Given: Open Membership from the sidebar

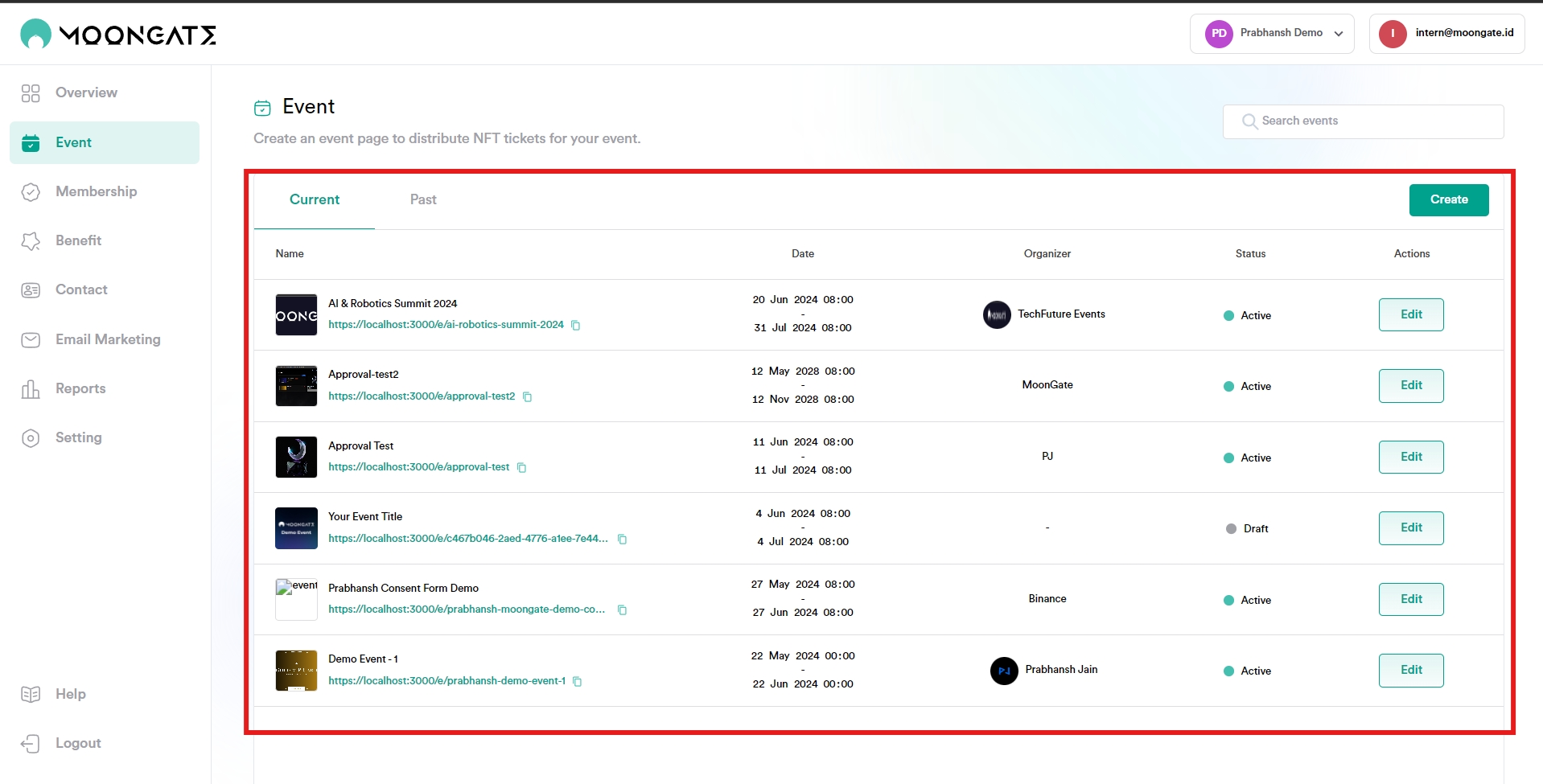Looking at the screenshot, I should tap(96, 191).
